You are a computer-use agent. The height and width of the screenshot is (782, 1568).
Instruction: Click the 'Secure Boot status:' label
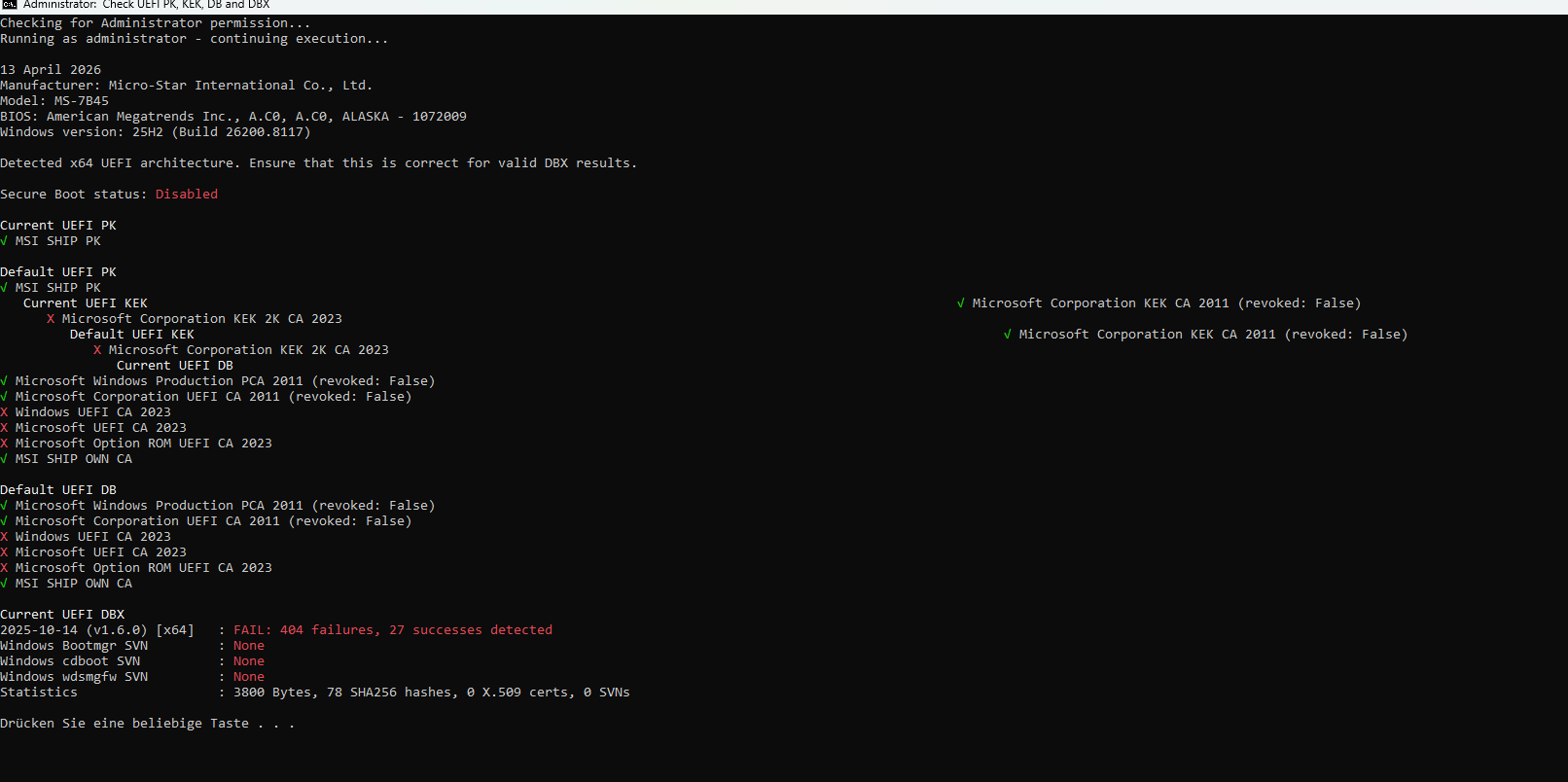pos(74,195)
